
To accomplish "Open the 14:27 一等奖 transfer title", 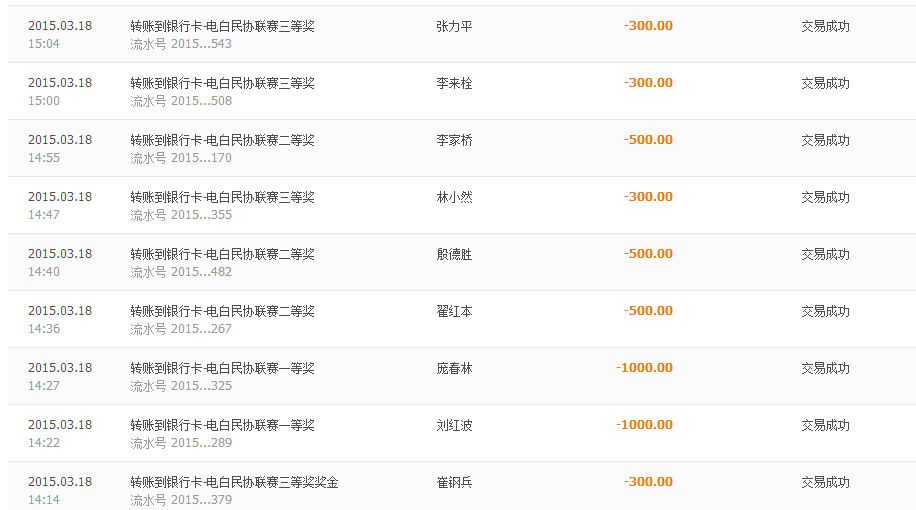I will (222, 368).
